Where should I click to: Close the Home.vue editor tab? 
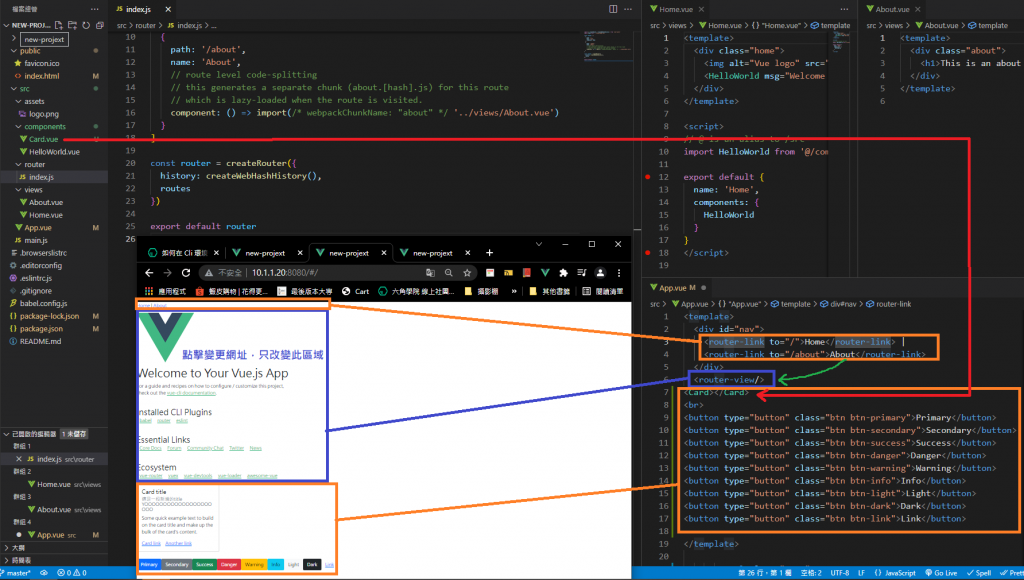pos(701,9)
